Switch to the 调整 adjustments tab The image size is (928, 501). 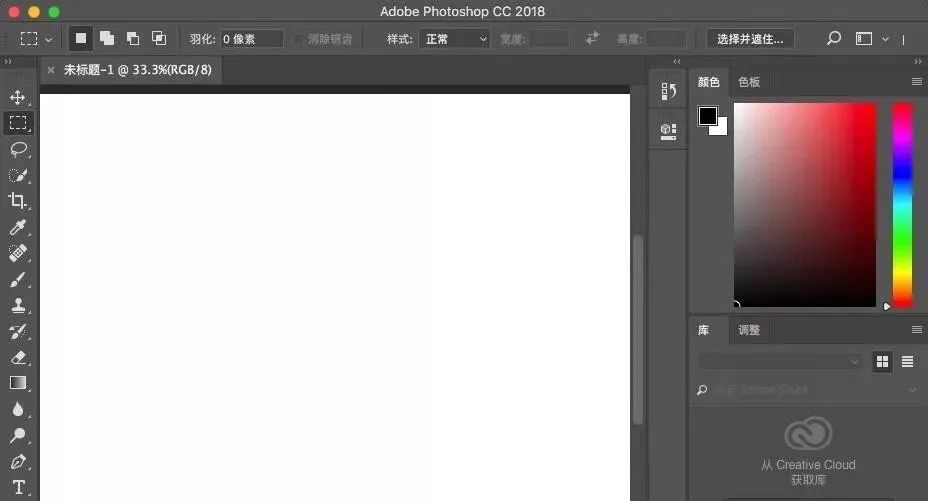[749, 330]
